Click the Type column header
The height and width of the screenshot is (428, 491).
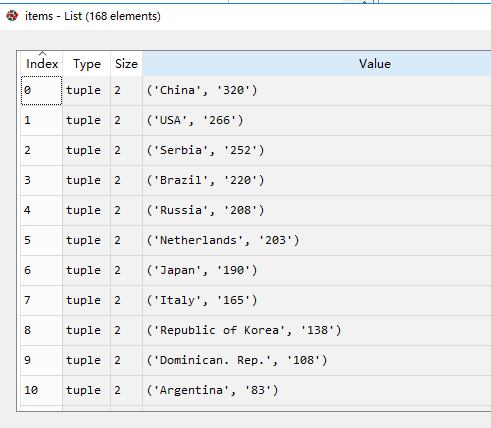click(x=87, y=64)
